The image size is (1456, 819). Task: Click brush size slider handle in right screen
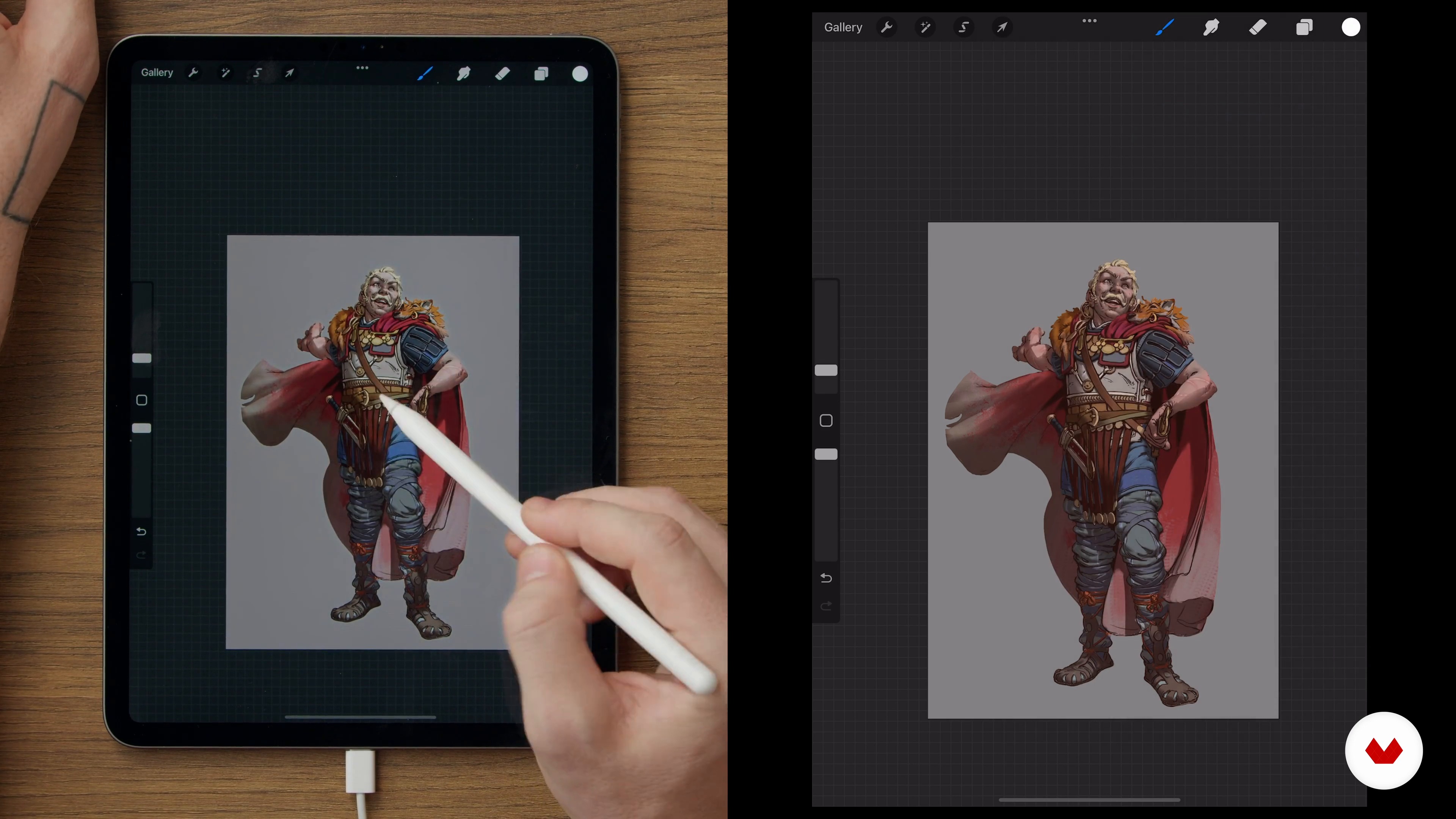pyautogui.click(x=826, y=370)
